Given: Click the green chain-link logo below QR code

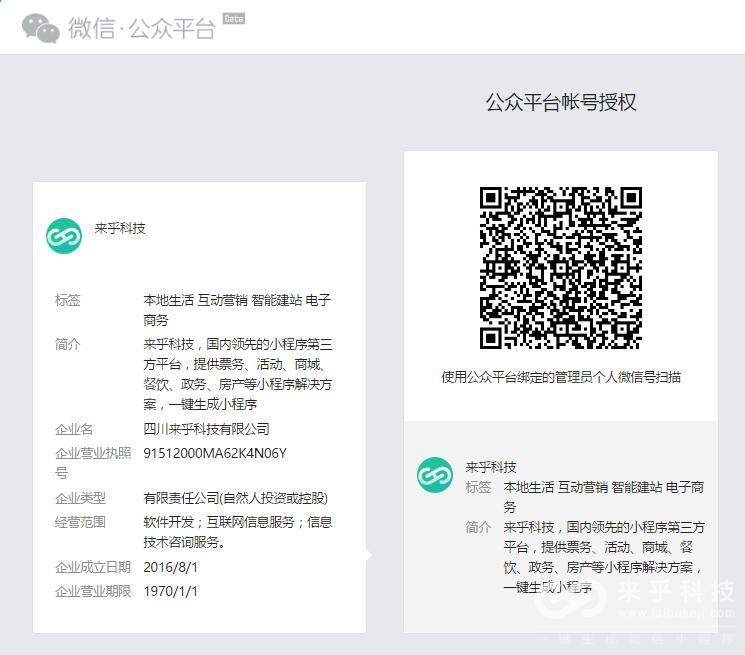Looking at the screenshot, I should point(435,475).
